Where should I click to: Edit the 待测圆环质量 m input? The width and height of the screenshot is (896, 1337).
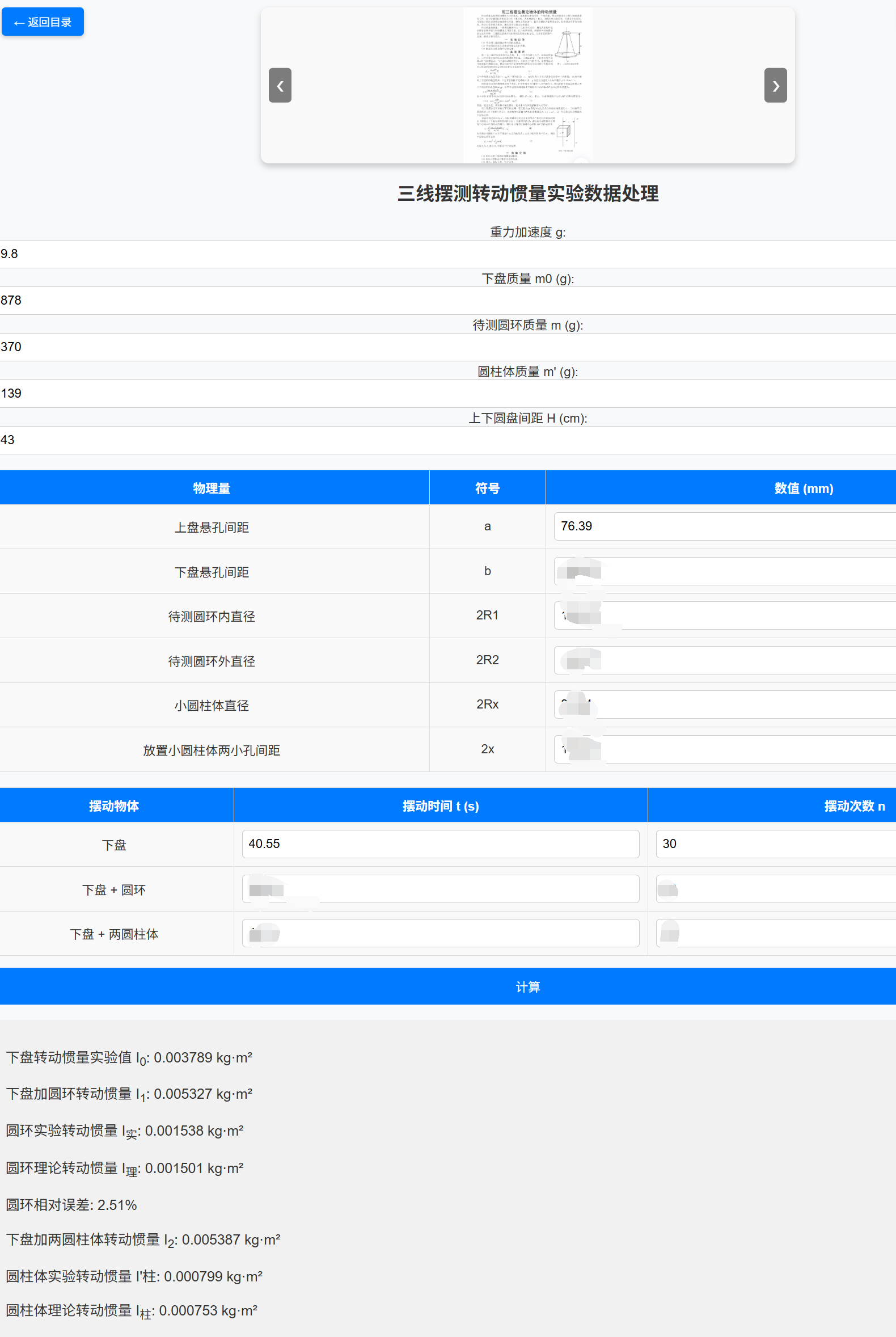coord(448,347)
